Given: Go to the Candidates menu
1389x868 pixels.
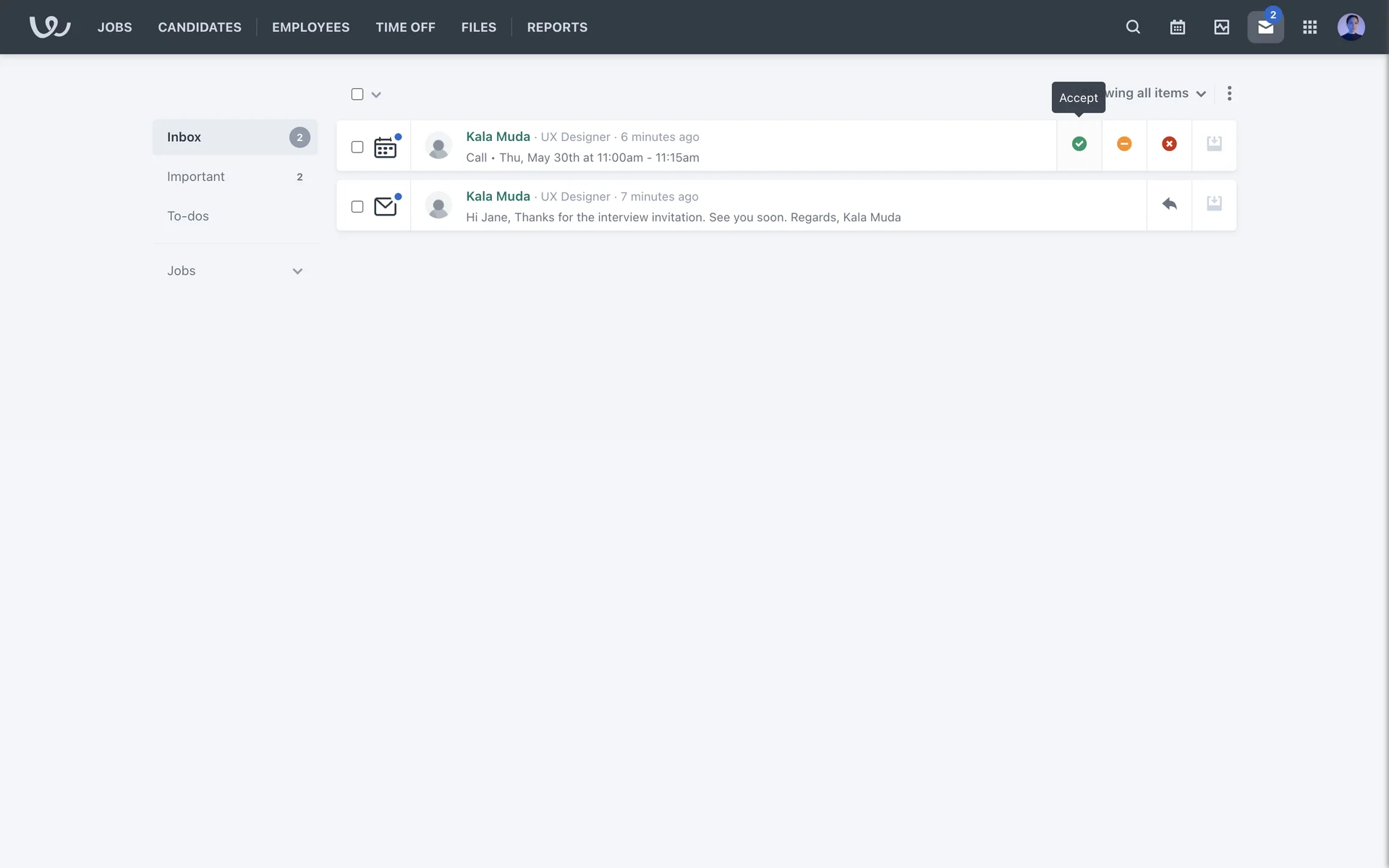Looking at the screenshot, I should pyautogui.click(x=200, y=27).
